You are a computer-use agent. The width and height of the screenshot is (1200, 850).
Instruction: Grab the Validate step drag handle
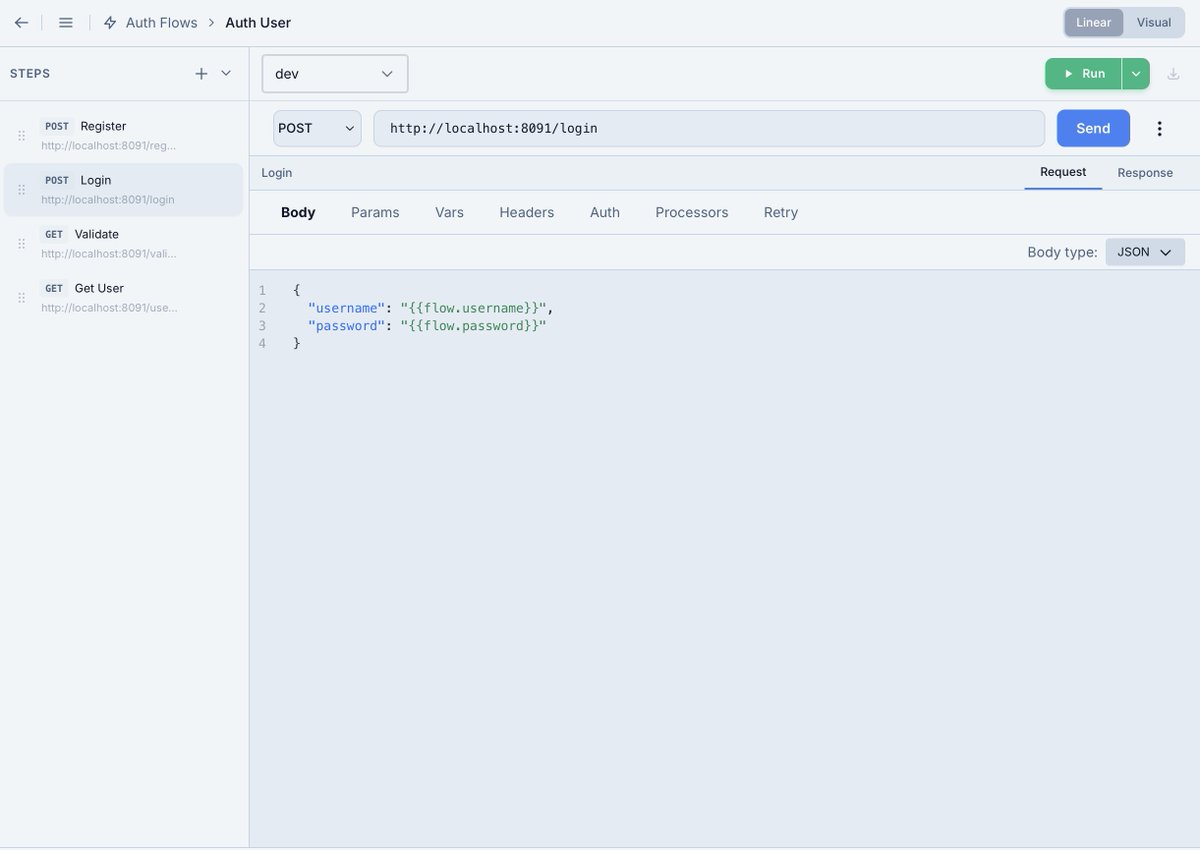21,243
